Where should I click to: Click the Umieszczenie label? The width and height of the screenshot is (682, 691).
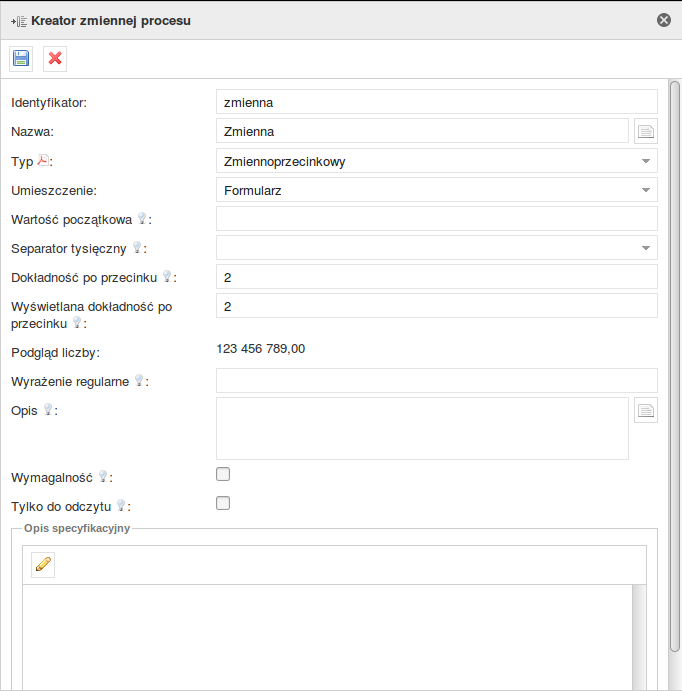54,191
